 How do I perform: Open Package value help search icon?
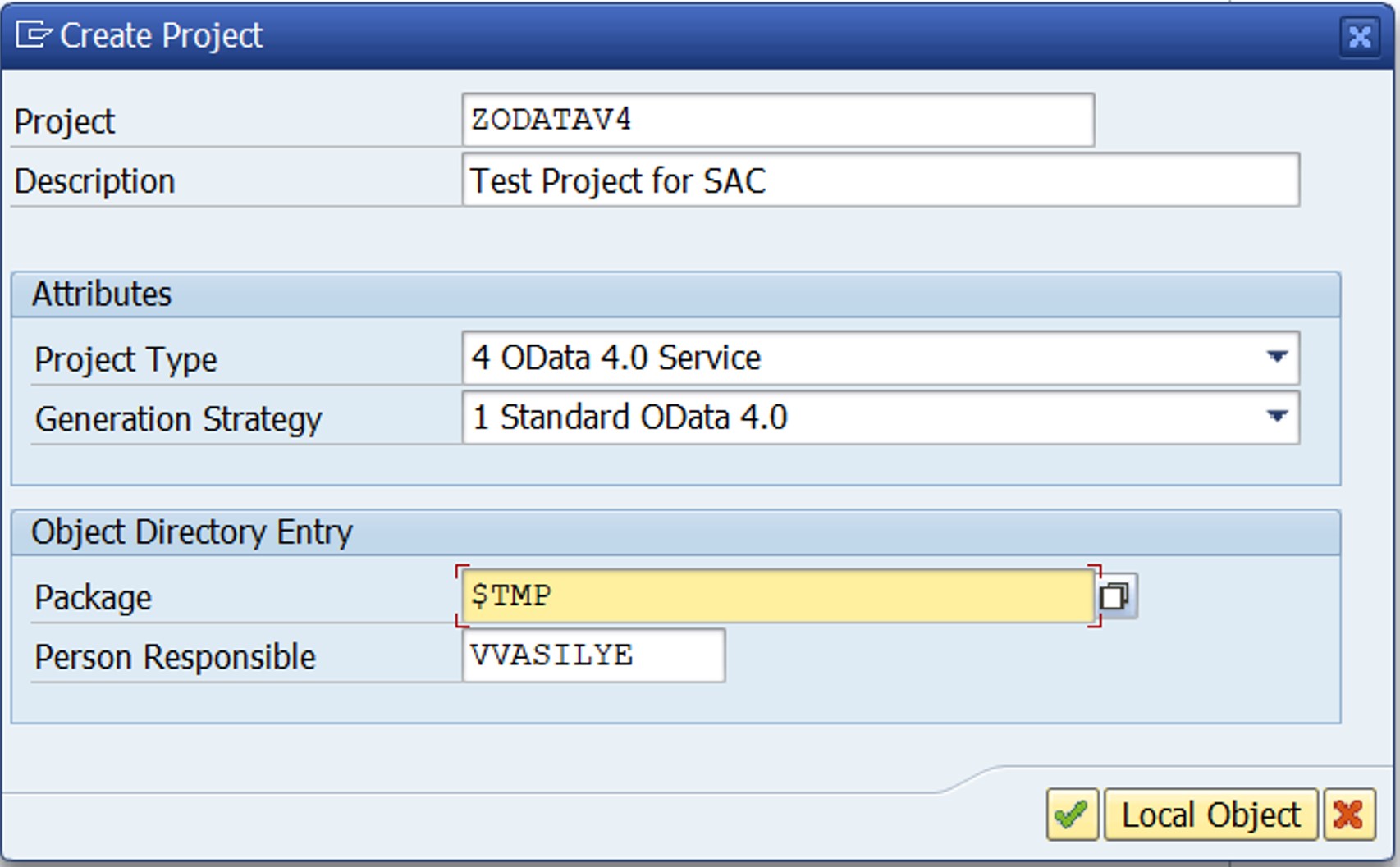tap(1115, 595)
